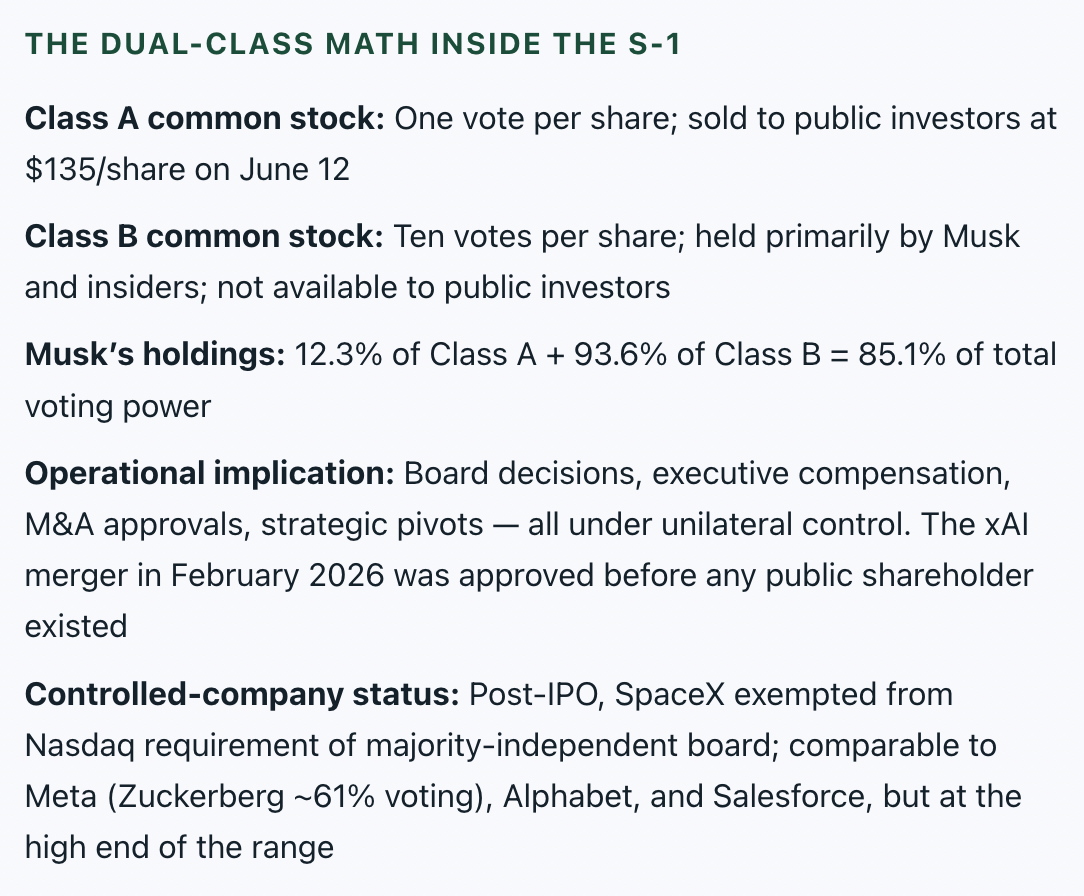
Task: Click the bold 'Controlled-company status:' label
Action: point(242,694)
